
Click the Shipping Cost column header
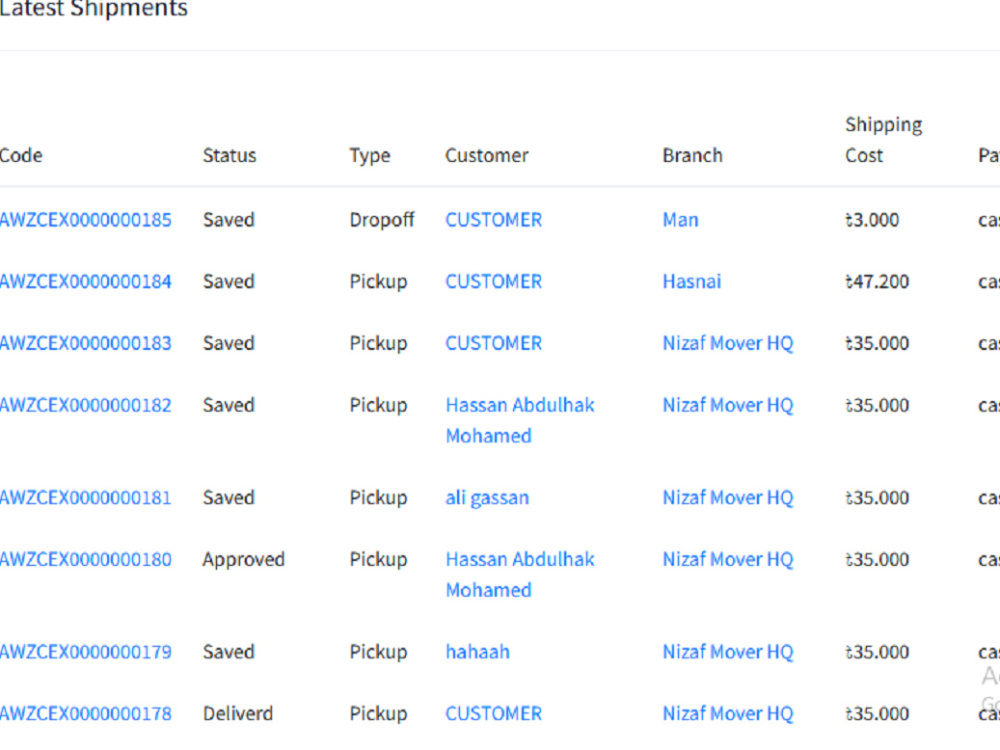tap(883, 140)
